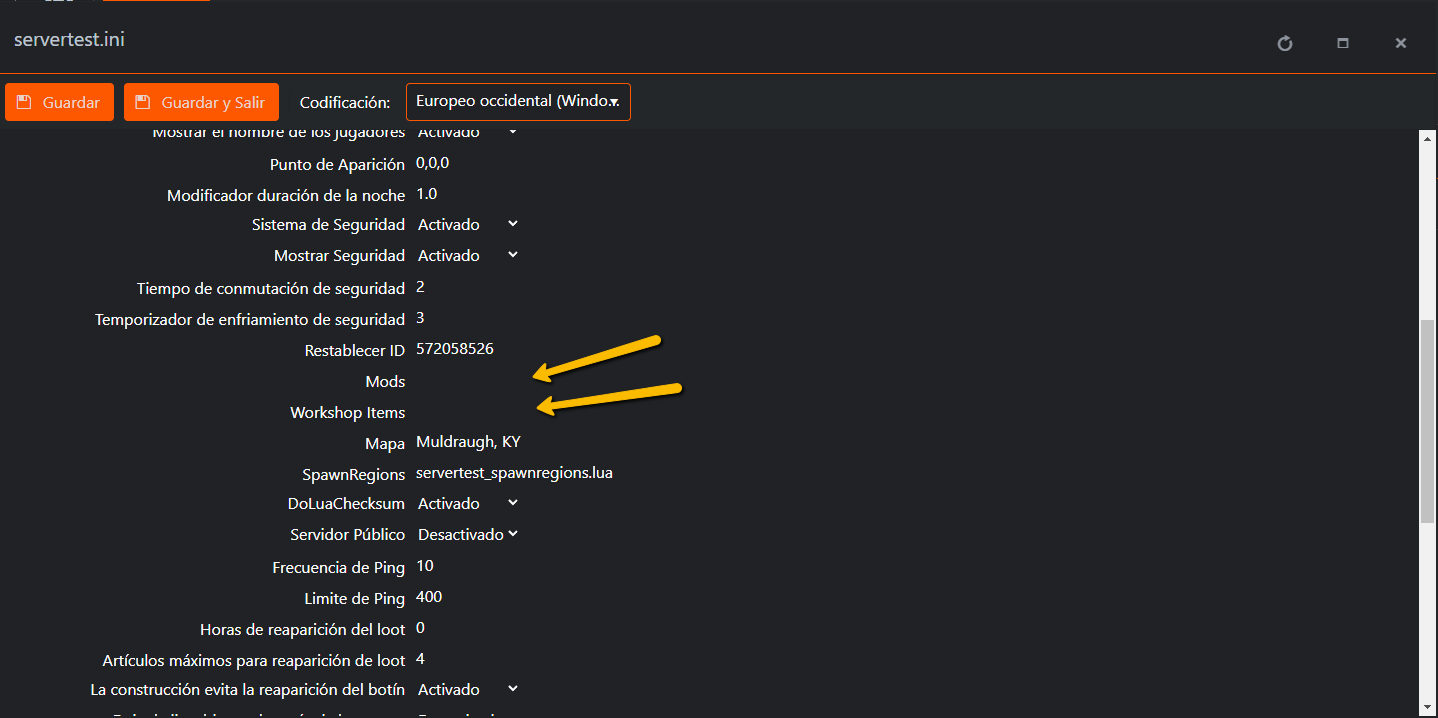The image size is (1438, 718).
Task: Click the refresh icon in title bar
Action: (1285, 43)
